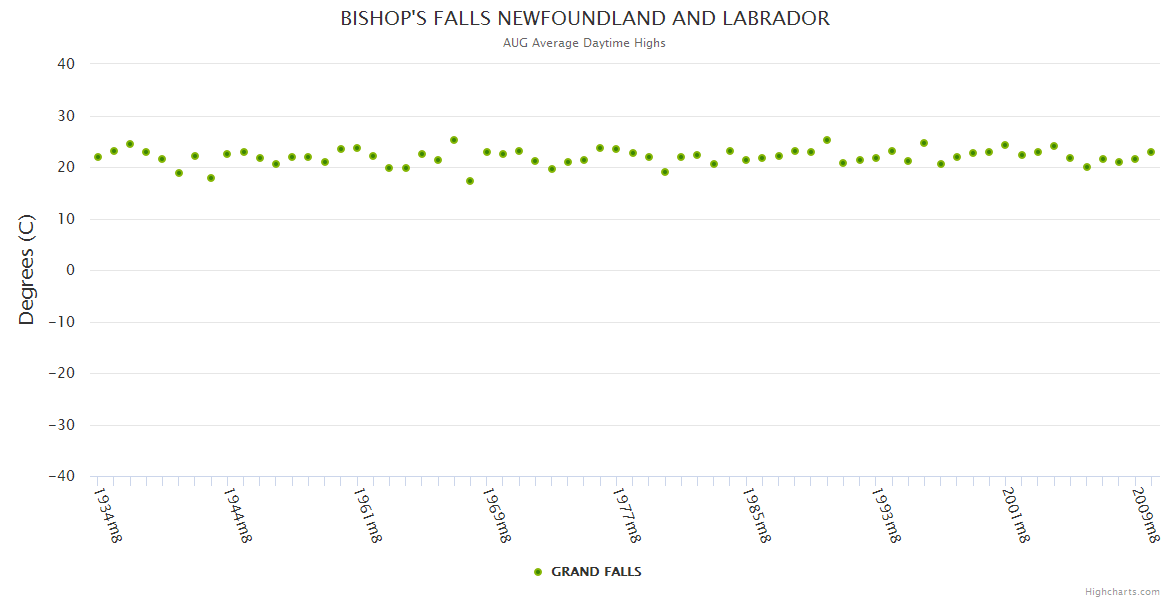Click the Bishop's Falls chart title

coord(585,19)
